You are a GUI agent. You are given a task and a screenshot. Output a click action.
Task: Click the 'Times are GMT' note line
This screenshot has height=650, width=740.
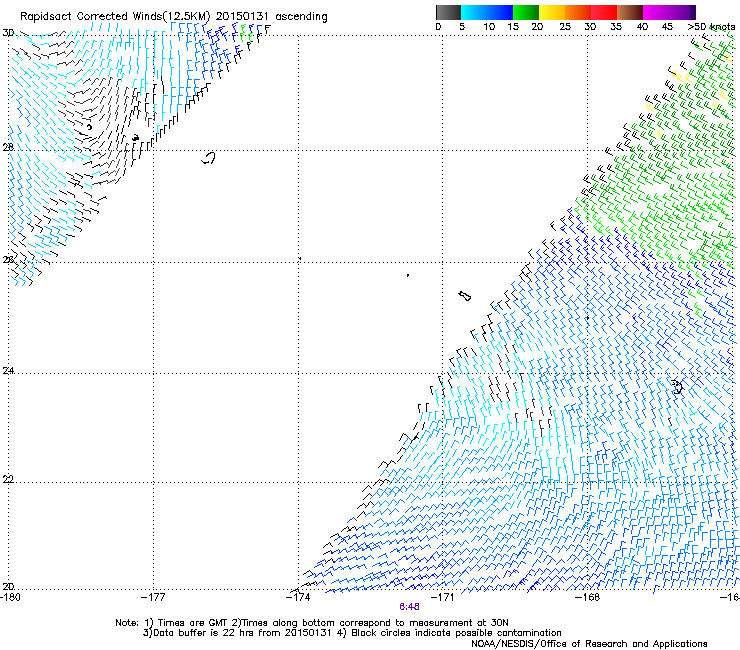coord(312,623)
